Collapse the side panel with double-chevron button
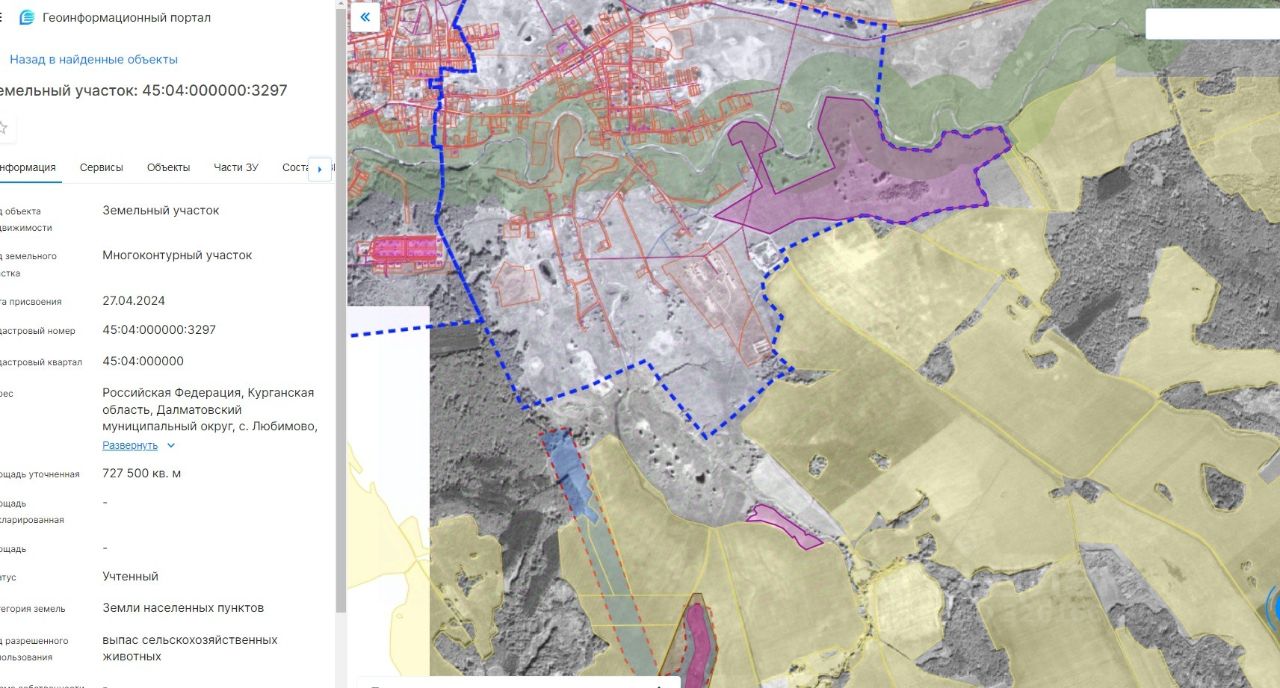The width and height of the screenshot is (1280, 688). coord(365,17)
